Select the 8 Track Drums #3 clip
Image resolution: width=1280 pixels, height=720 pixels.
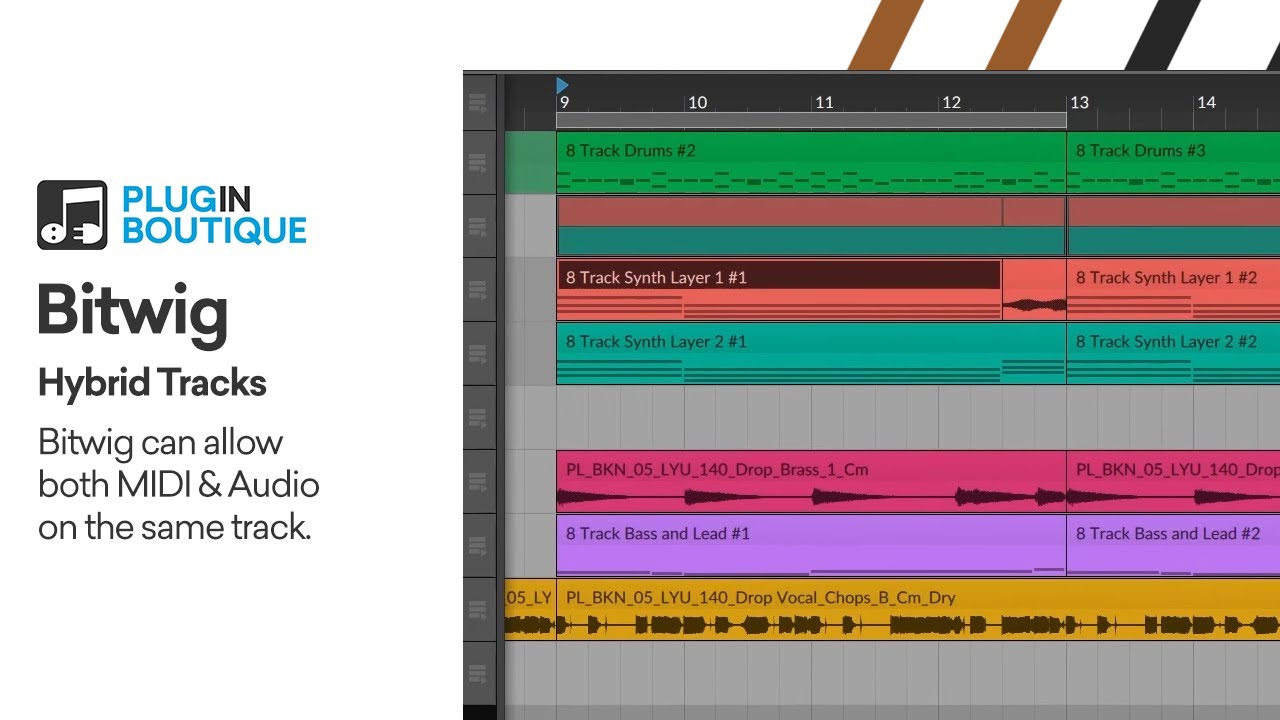(x=1173, y=162)
